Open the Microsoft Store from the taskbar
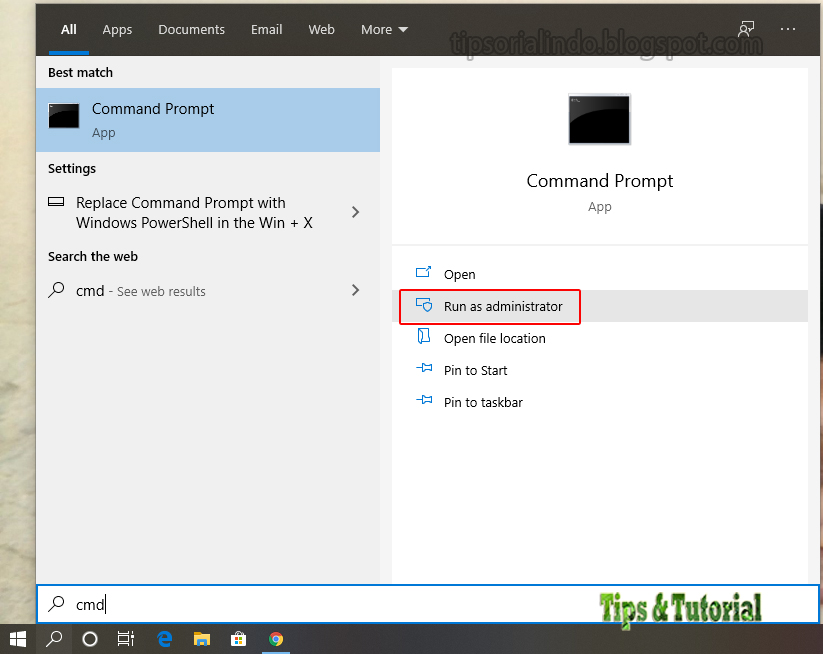823x654 pixels. tap(238, 639)
